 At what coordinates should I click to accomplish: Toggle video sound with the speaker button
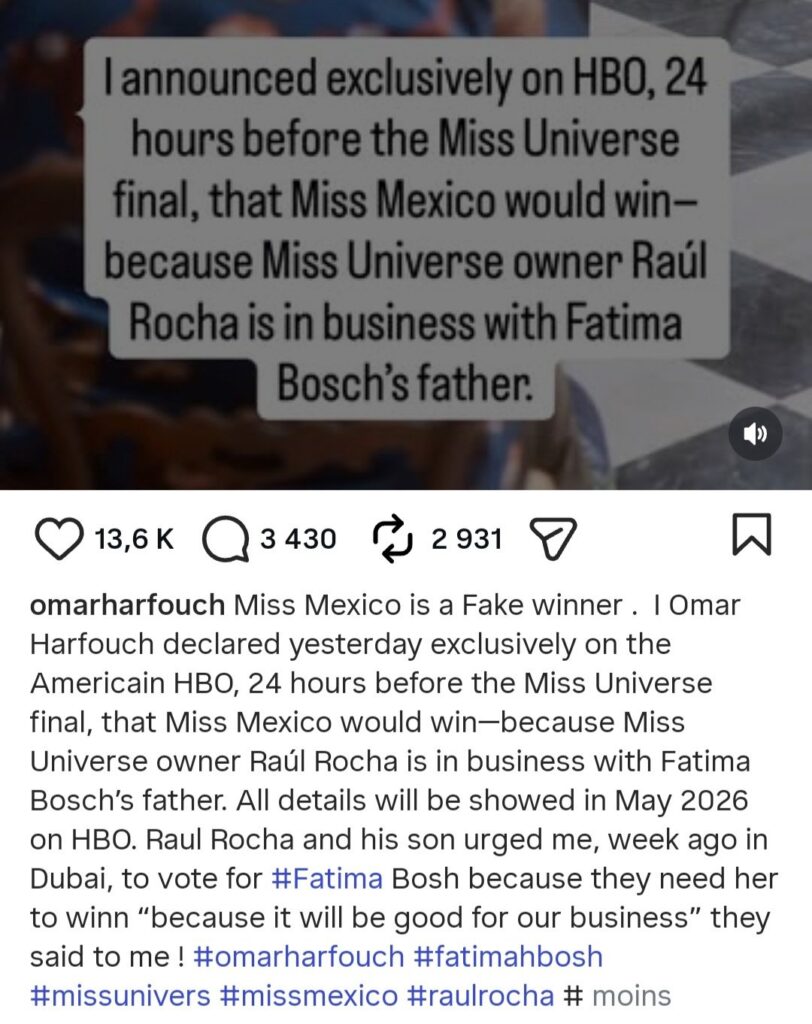click(755, 433)
